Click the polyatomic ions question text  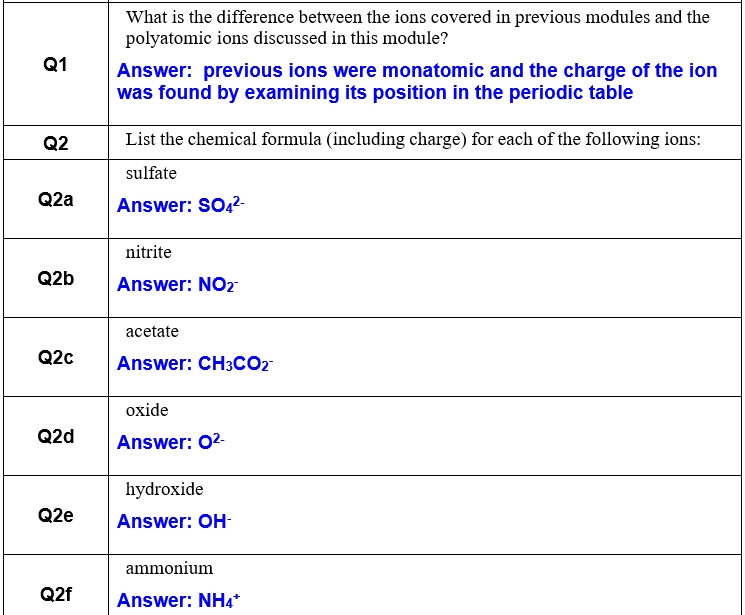417,28
